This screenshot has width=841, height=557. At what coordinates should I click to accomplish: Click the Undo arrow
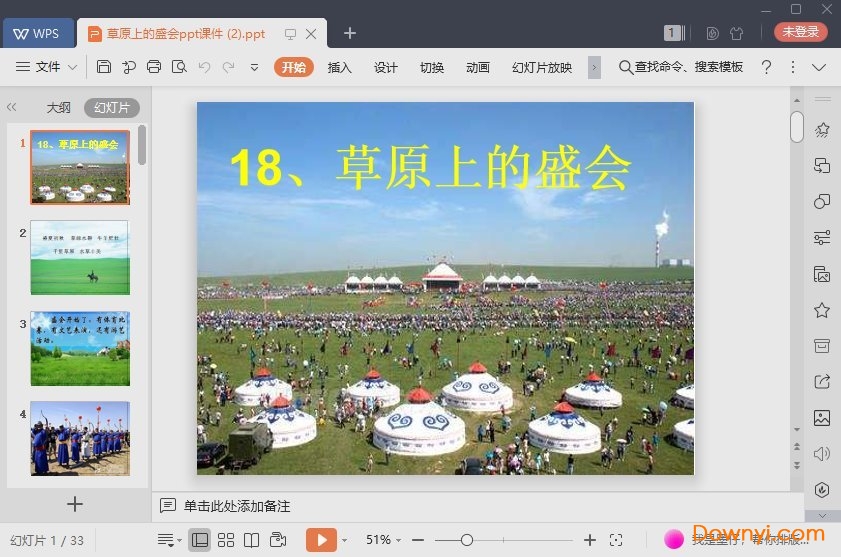pos(204,67)
